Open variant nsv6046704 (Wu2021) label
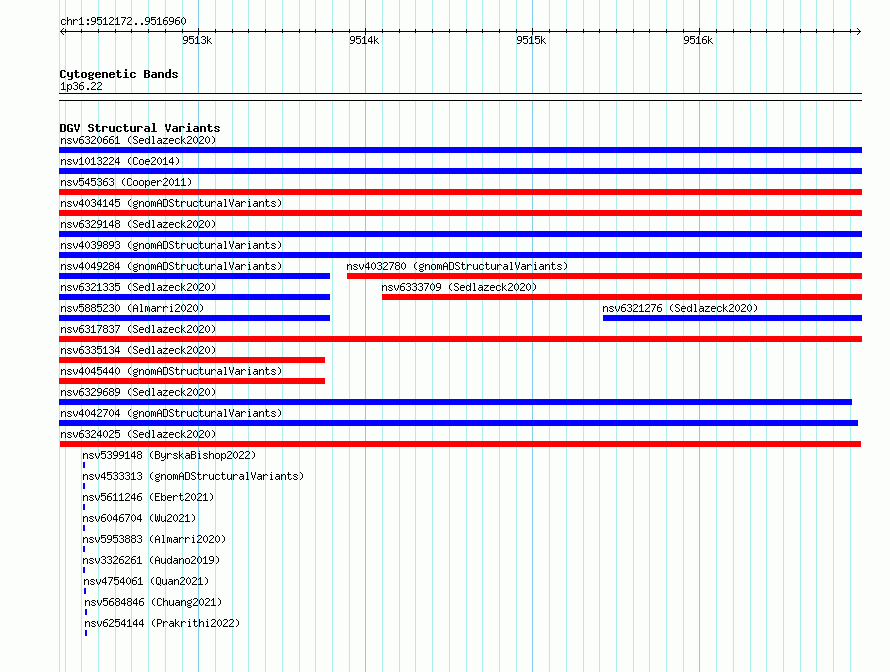The image size is (890, 672). 139,518
